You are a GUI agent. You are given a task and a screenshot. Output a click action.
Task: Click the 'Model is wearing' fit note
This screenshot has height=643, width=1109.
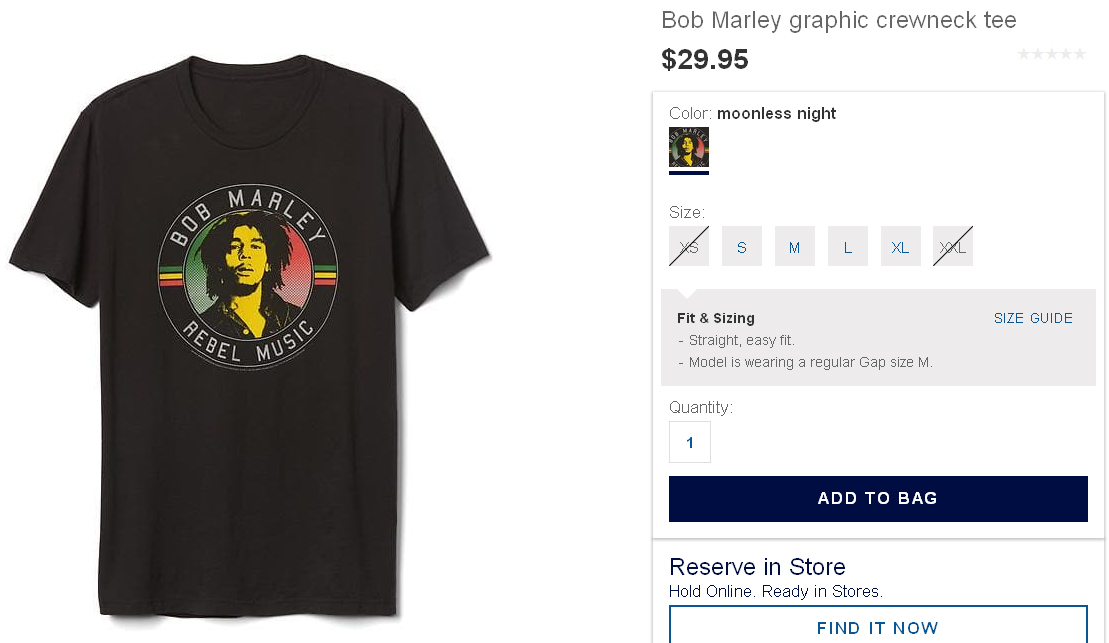tap(810, 362)
